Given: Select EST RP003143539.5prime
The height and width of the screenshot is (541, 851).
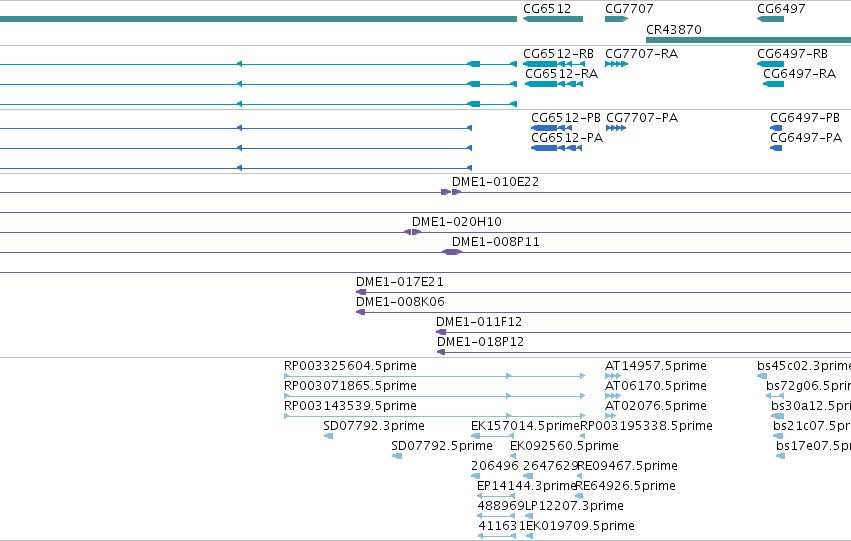Looking at the screenshot, I should tap(434, 416).
